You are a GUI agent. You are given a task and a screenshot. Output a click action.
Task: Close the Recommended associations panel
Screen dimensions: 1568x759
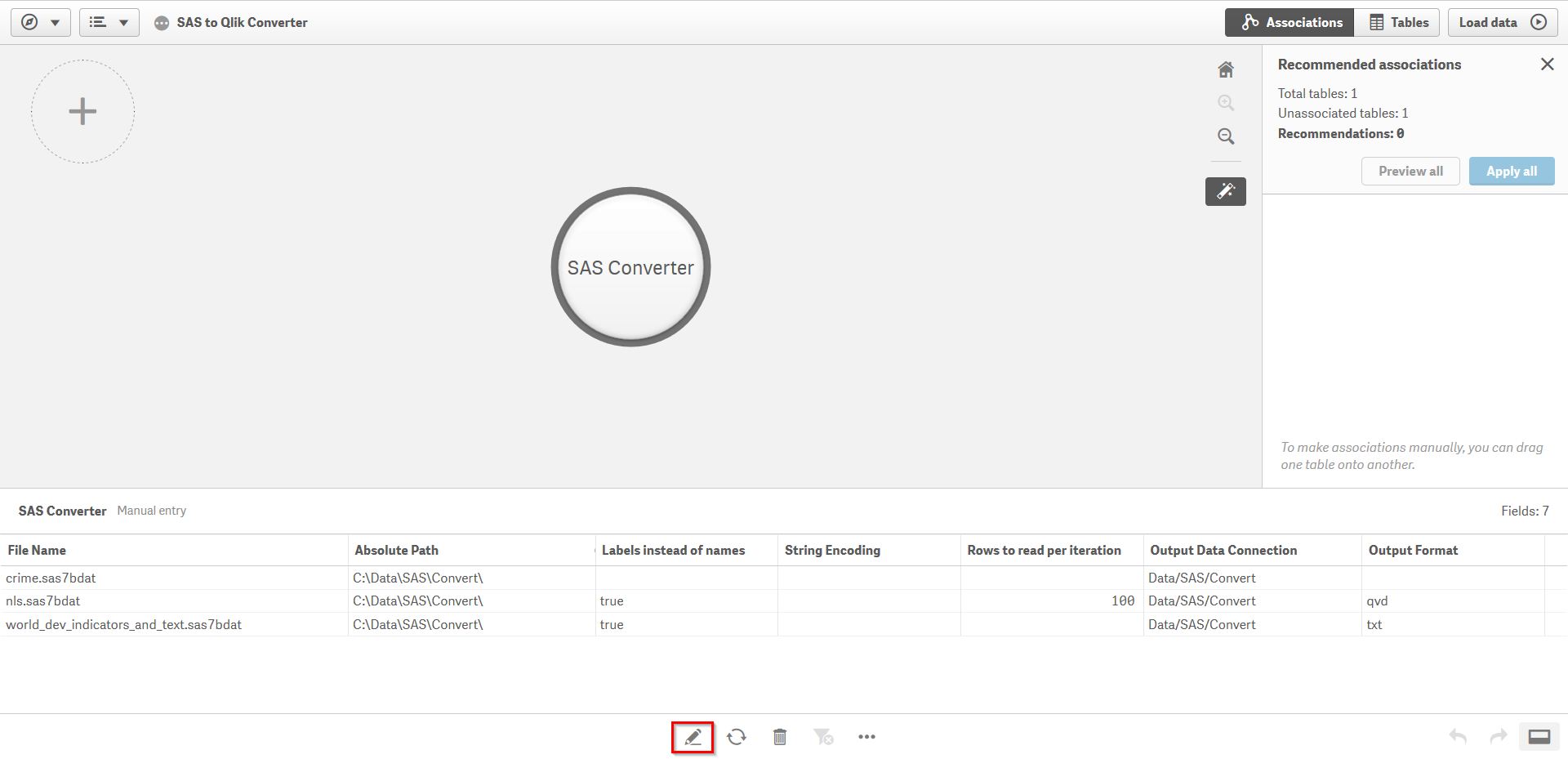tap(1547, 64)
